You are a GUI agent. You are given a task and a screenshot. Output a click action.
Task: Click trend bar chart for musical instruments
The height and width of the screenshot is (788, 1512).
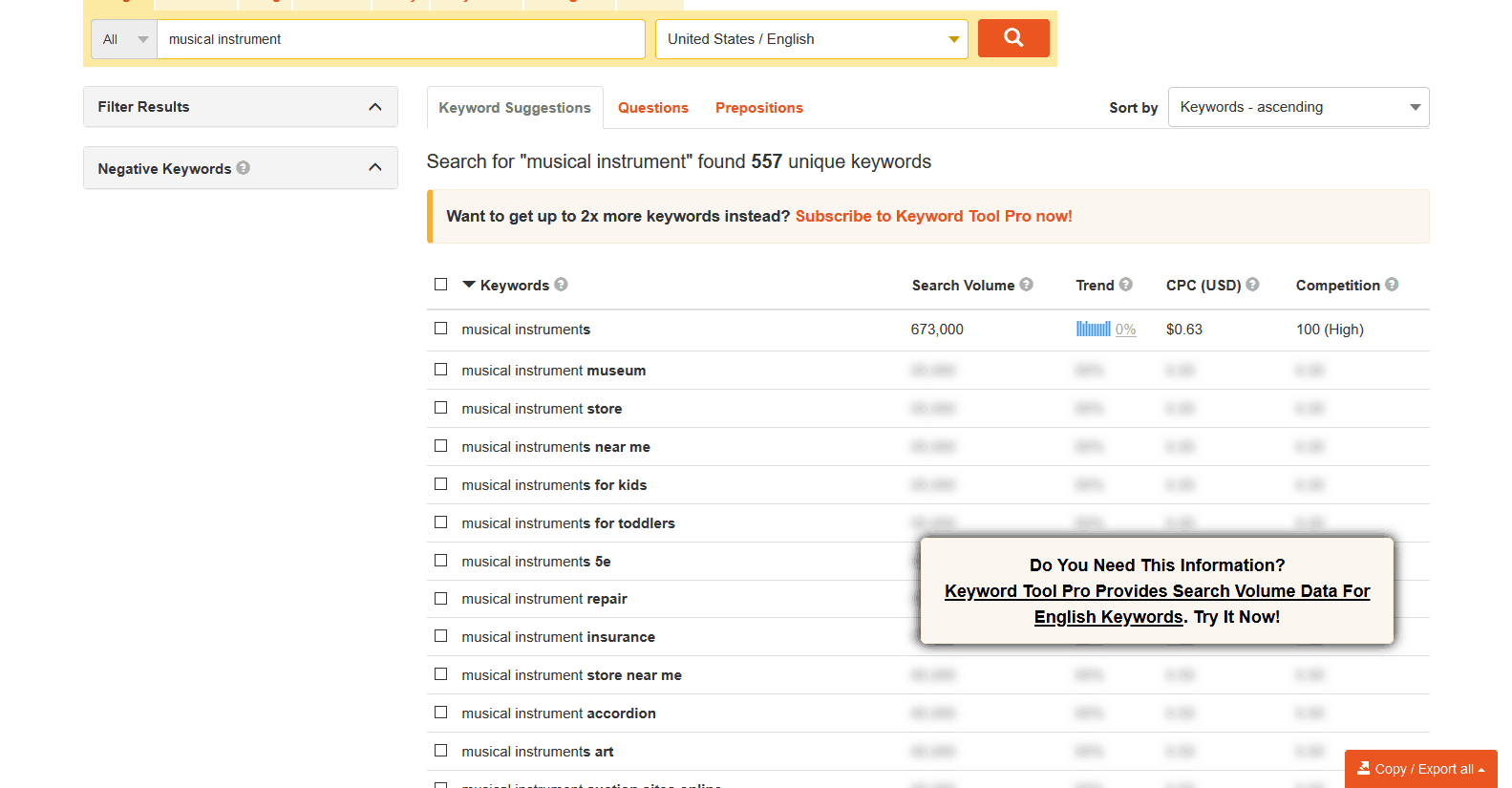point(1093,330)
